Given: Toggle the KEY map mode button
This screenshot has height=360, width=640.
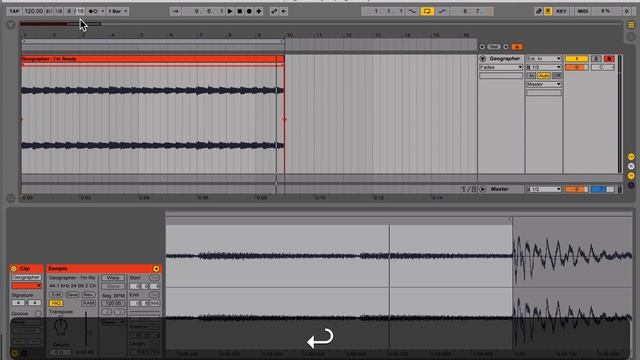Looking at the screenshot, I should pos(562,11).
